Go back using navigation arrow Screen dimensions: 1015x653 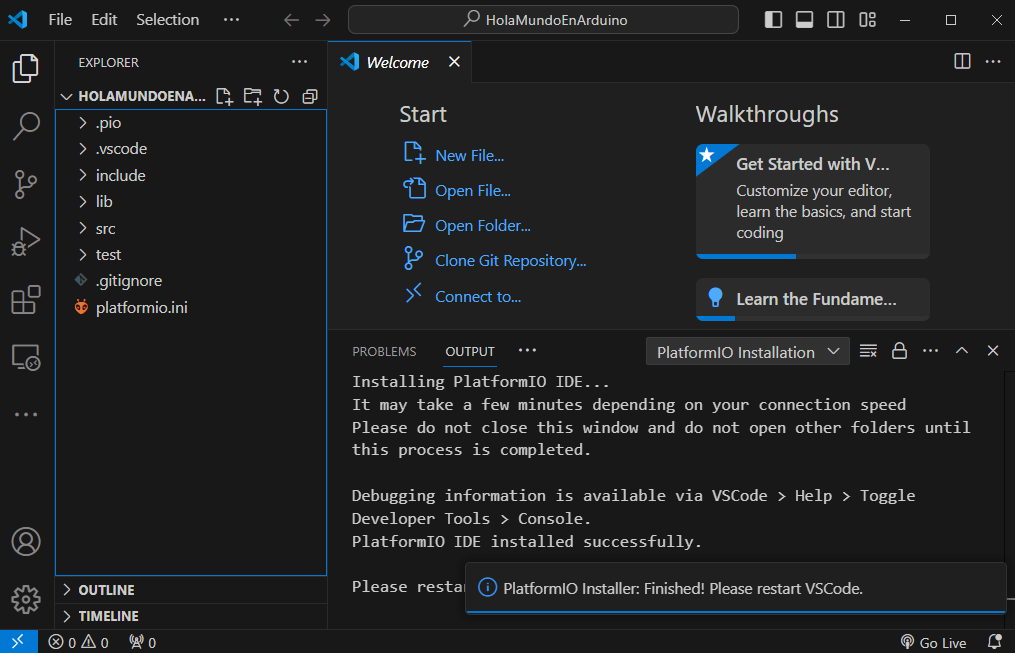(291, 20)
